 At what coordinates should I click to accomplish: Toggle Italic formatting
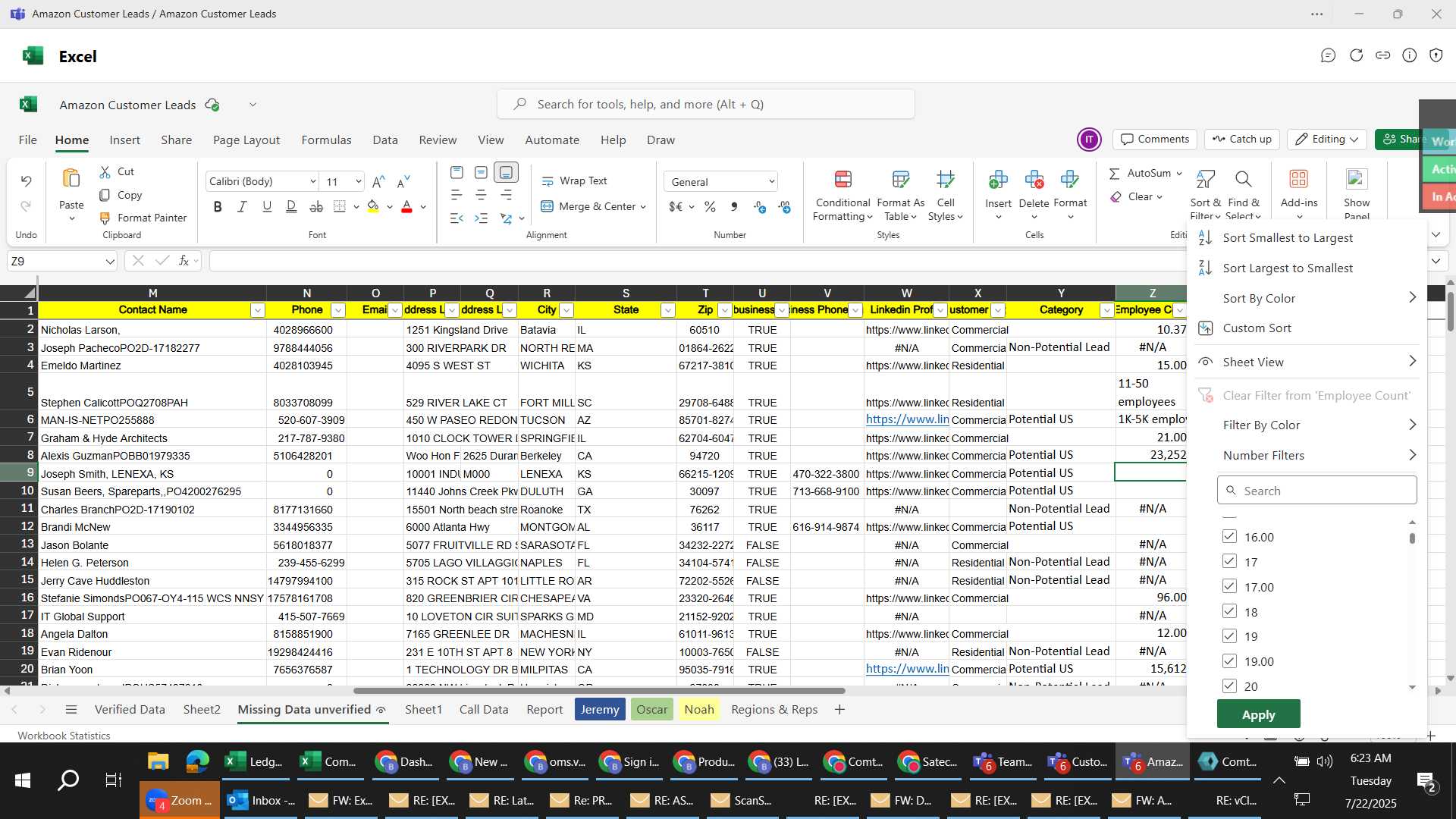pos(243,206)
